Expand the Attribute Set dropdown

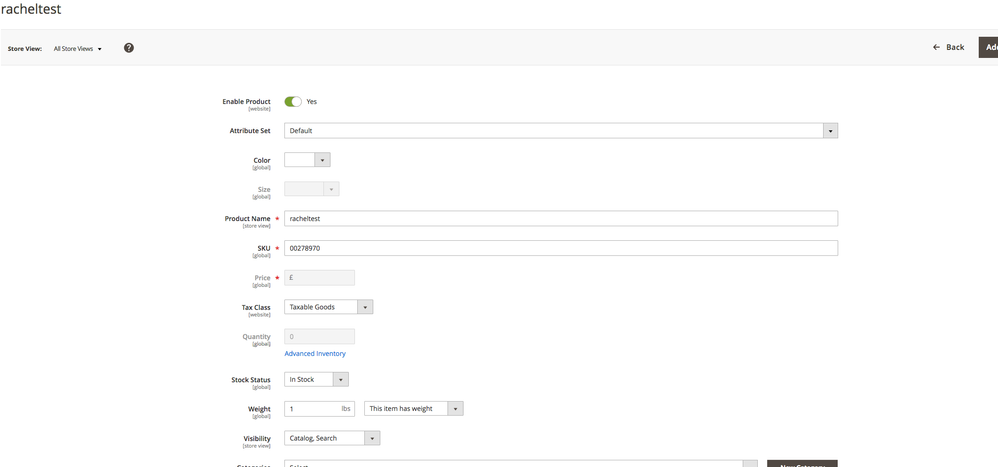(560, 131)
